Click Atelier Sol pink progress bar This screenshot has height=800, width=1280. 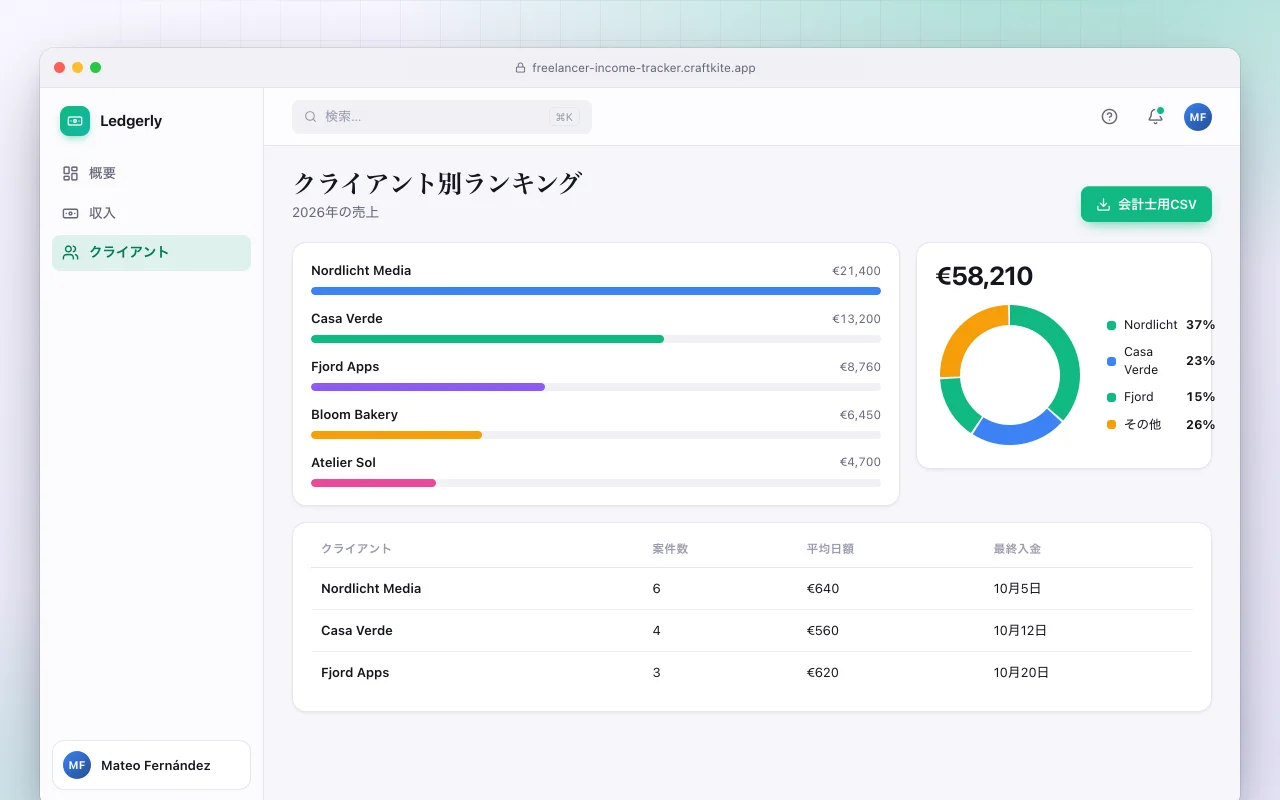[373, 483]
